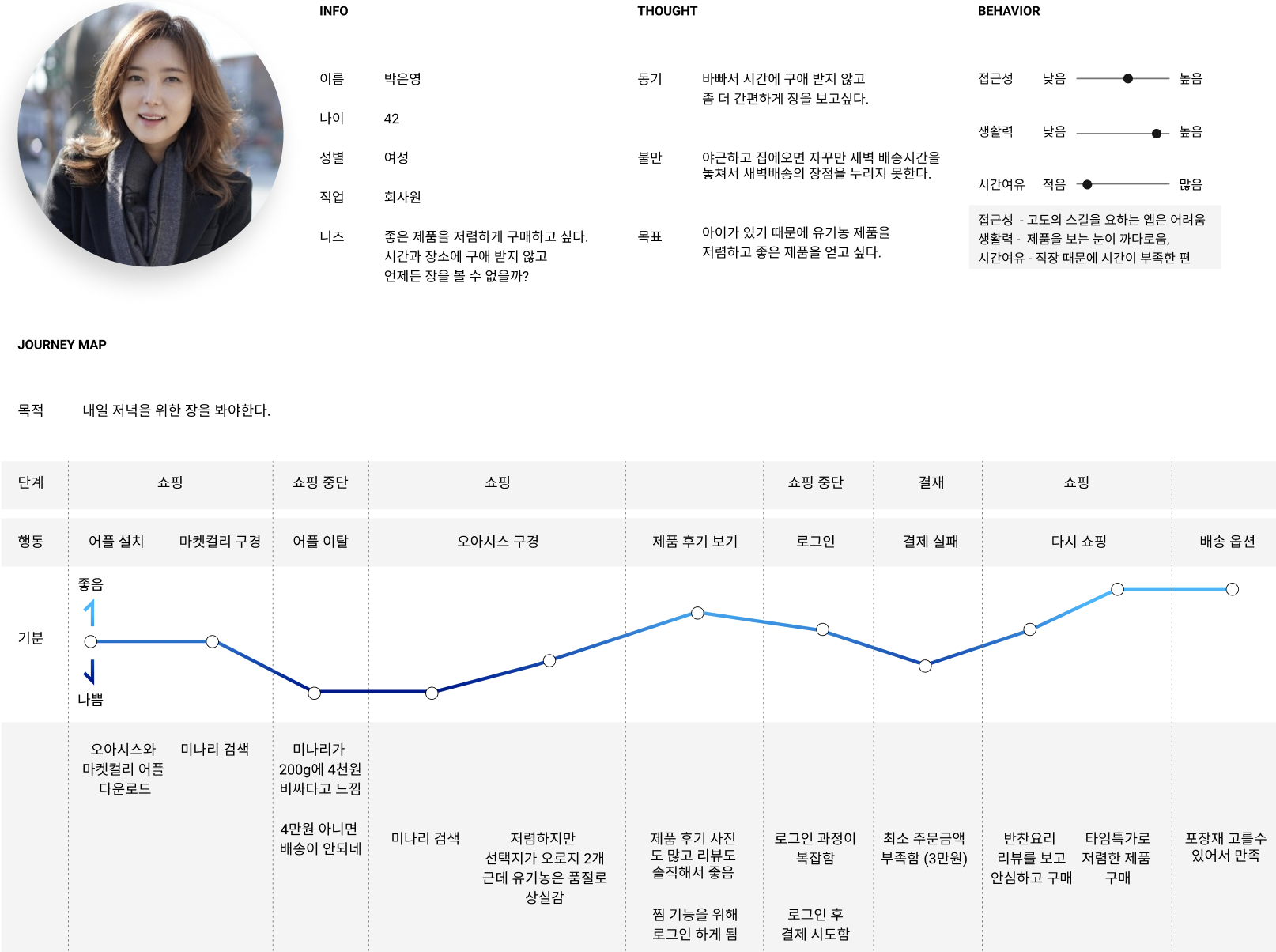1276x952 pixels.
Task: Click the 생활력 slider knob
Action: (x=1157, y=134)
